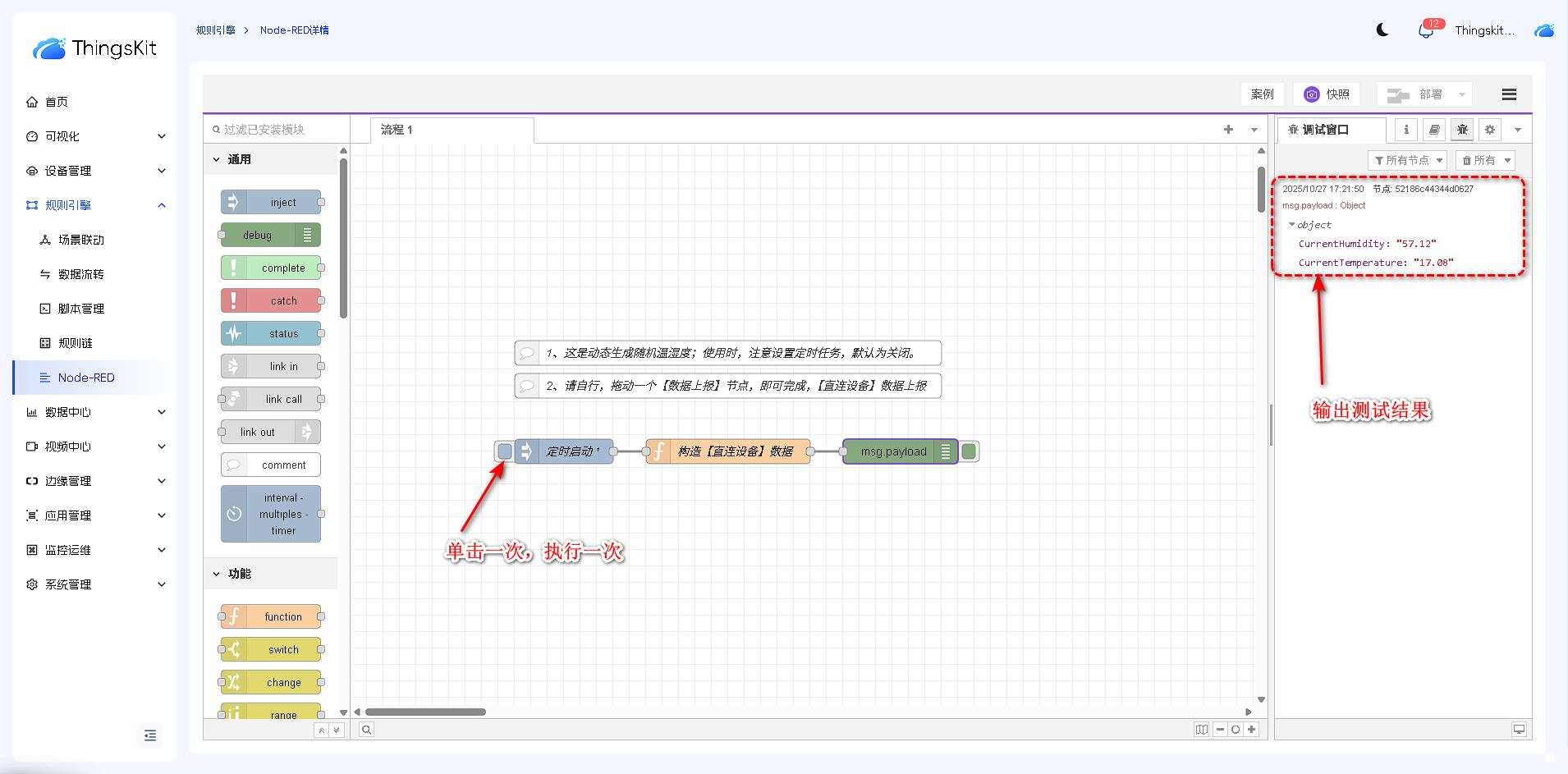Click the 案例 button
Screen dimensions: 1568x774
coord(1262,94)
